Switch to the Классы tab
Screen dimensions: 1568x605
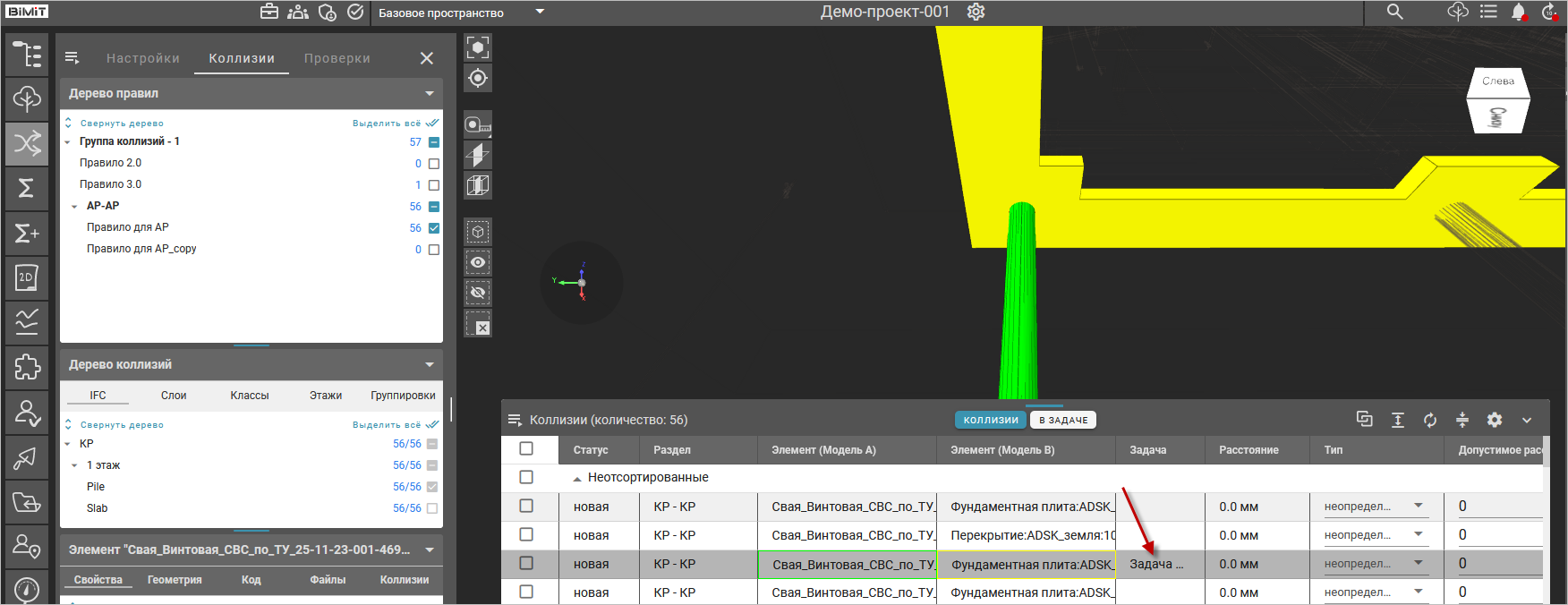click(249, 396)
